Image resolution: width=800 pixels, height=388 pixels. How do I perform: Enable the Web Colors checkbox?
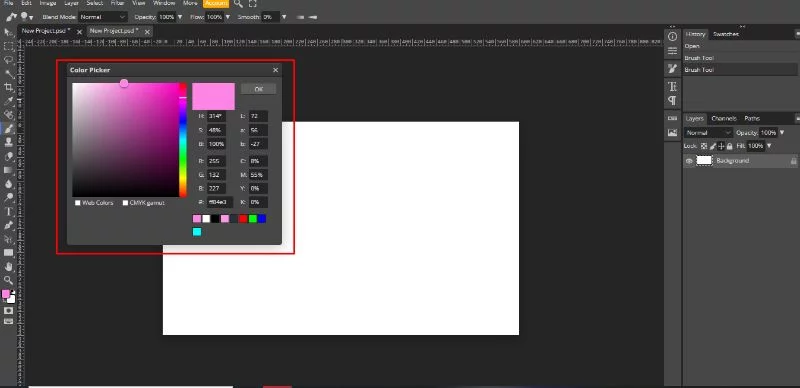[x=78, y=203]
